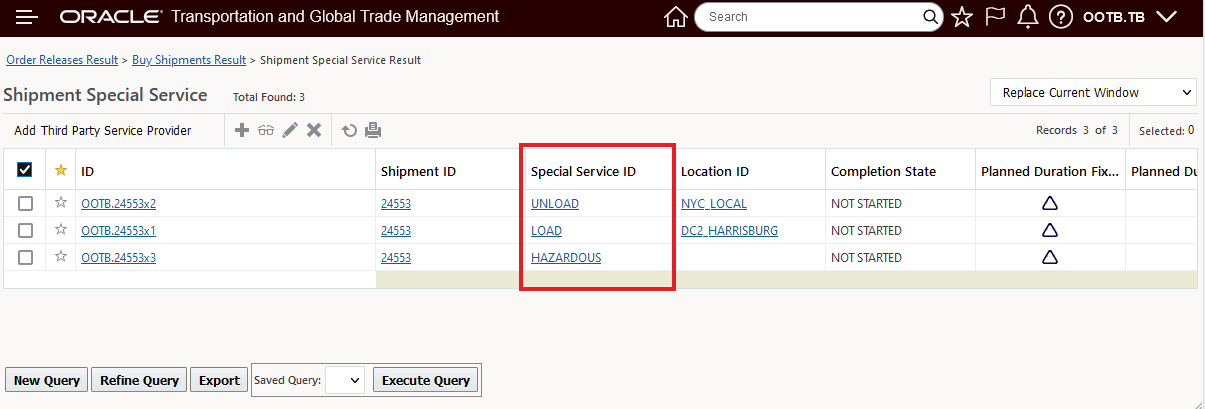Screen dimensions: 1205x409
Task: Click the search magnifier icon
Action: [x=930, y=17]
